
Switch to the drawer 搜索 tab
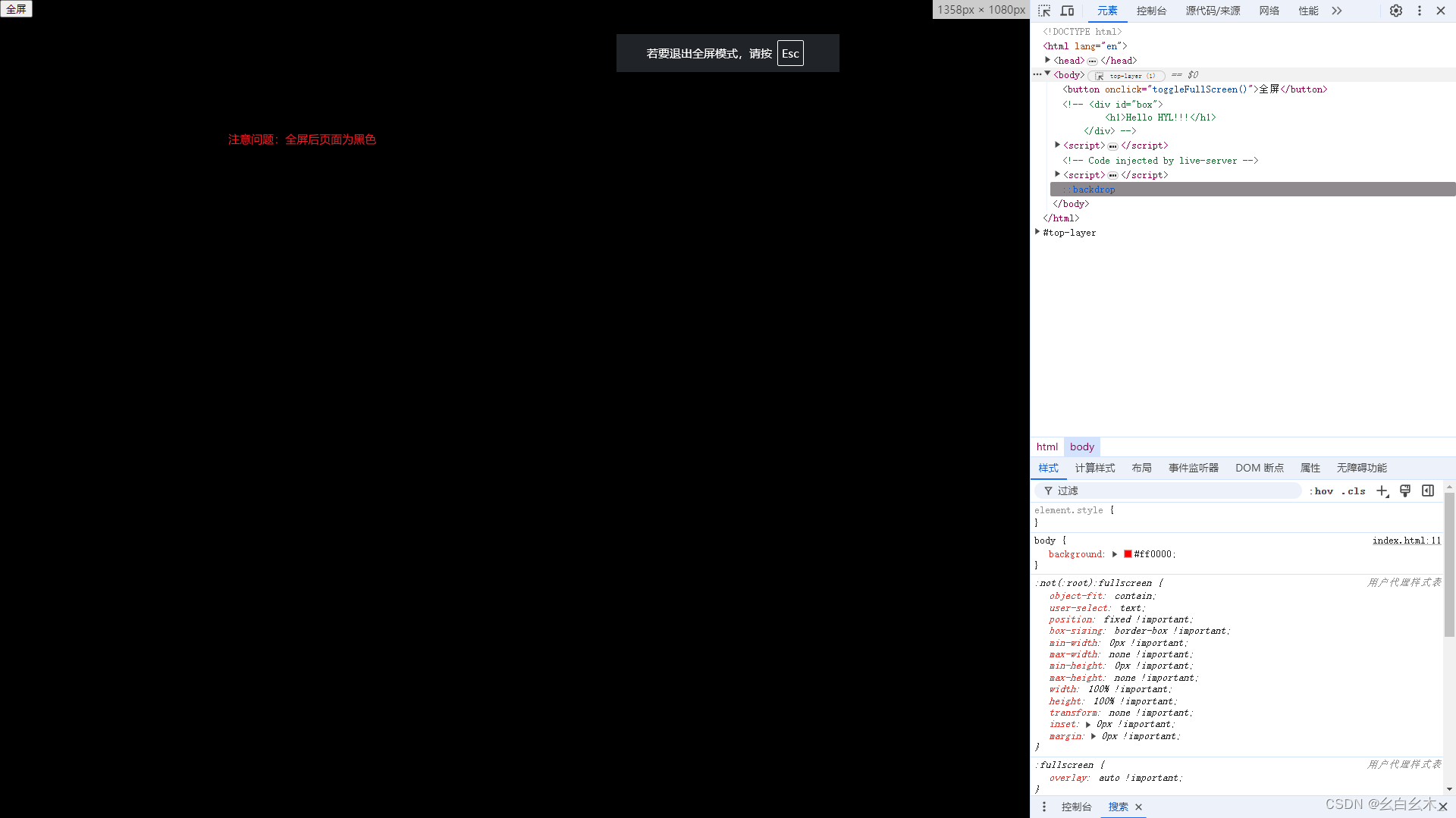(1118, 807)
